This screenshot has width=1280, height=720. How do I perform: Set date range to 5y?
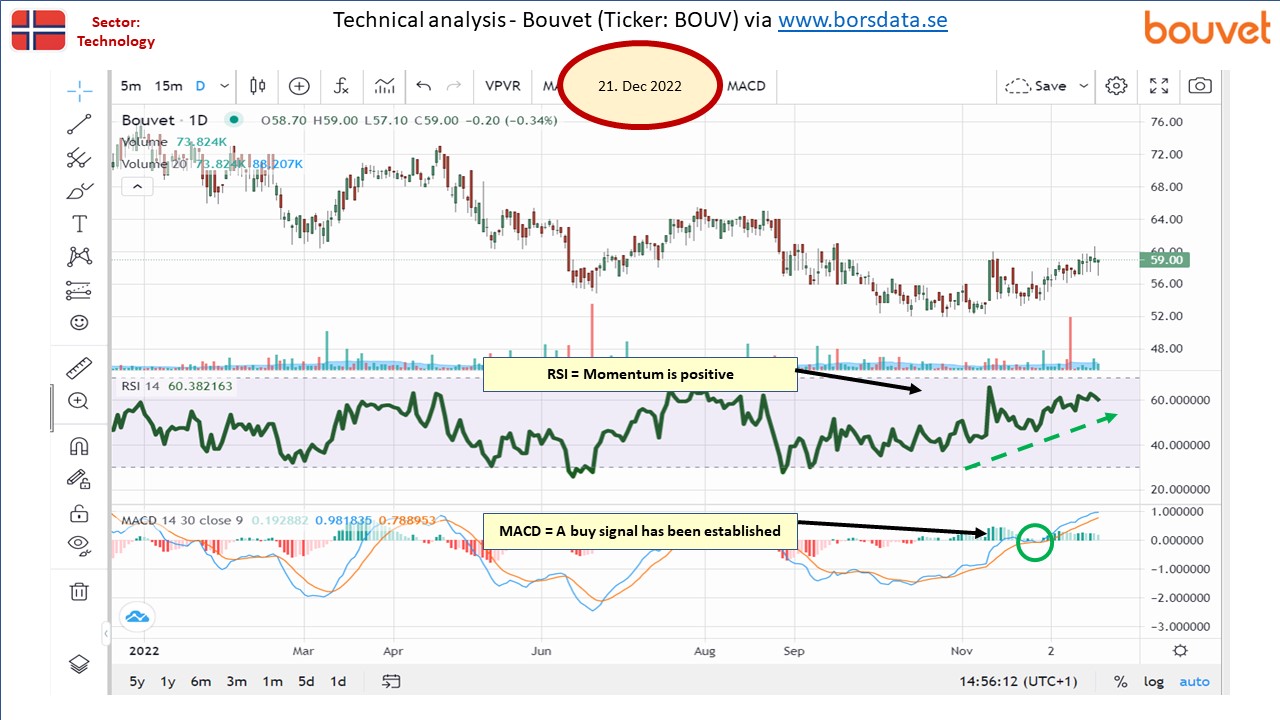pos(137,681)
